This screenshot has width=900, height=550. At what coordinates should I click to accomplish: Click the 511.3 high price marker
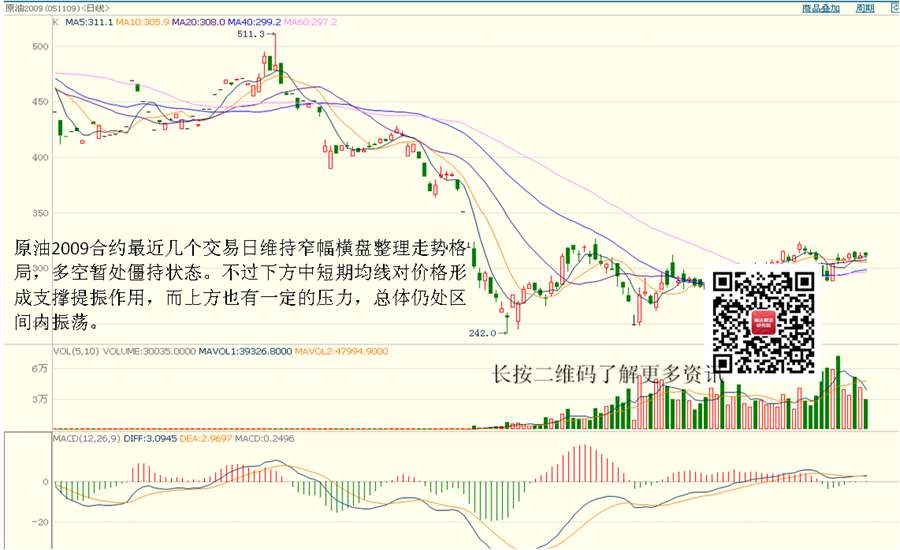252,34
